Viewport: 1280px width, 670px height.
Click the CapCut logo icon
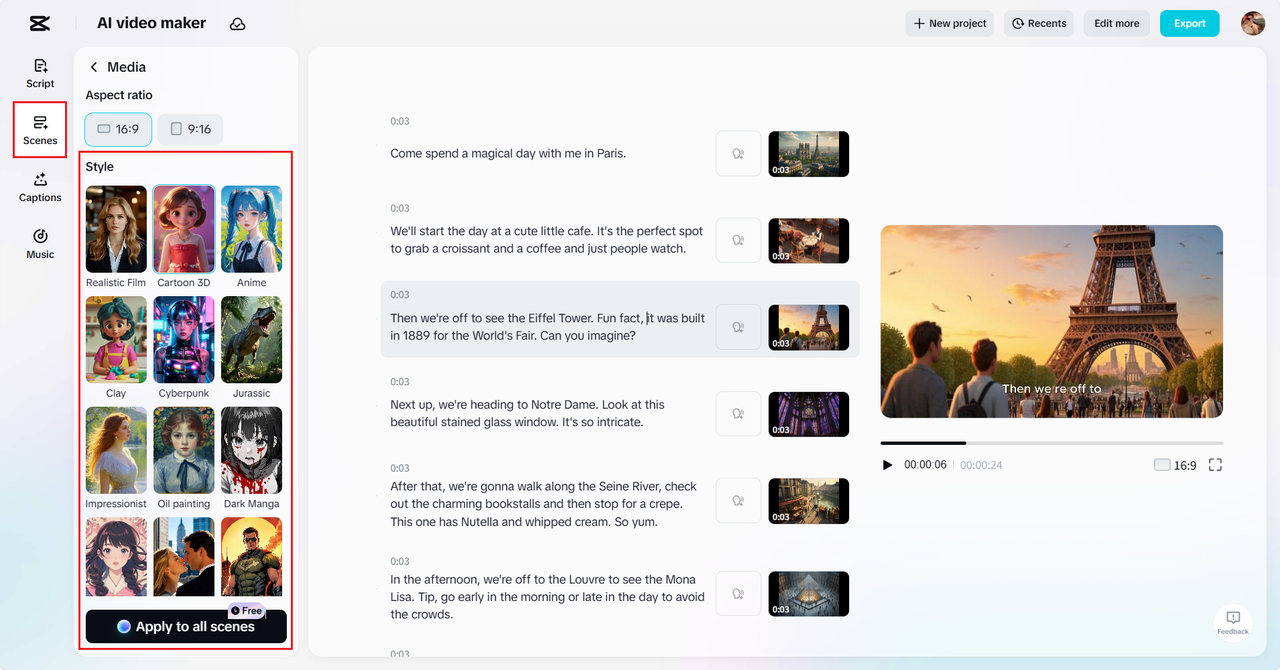[x=40, y=23]
